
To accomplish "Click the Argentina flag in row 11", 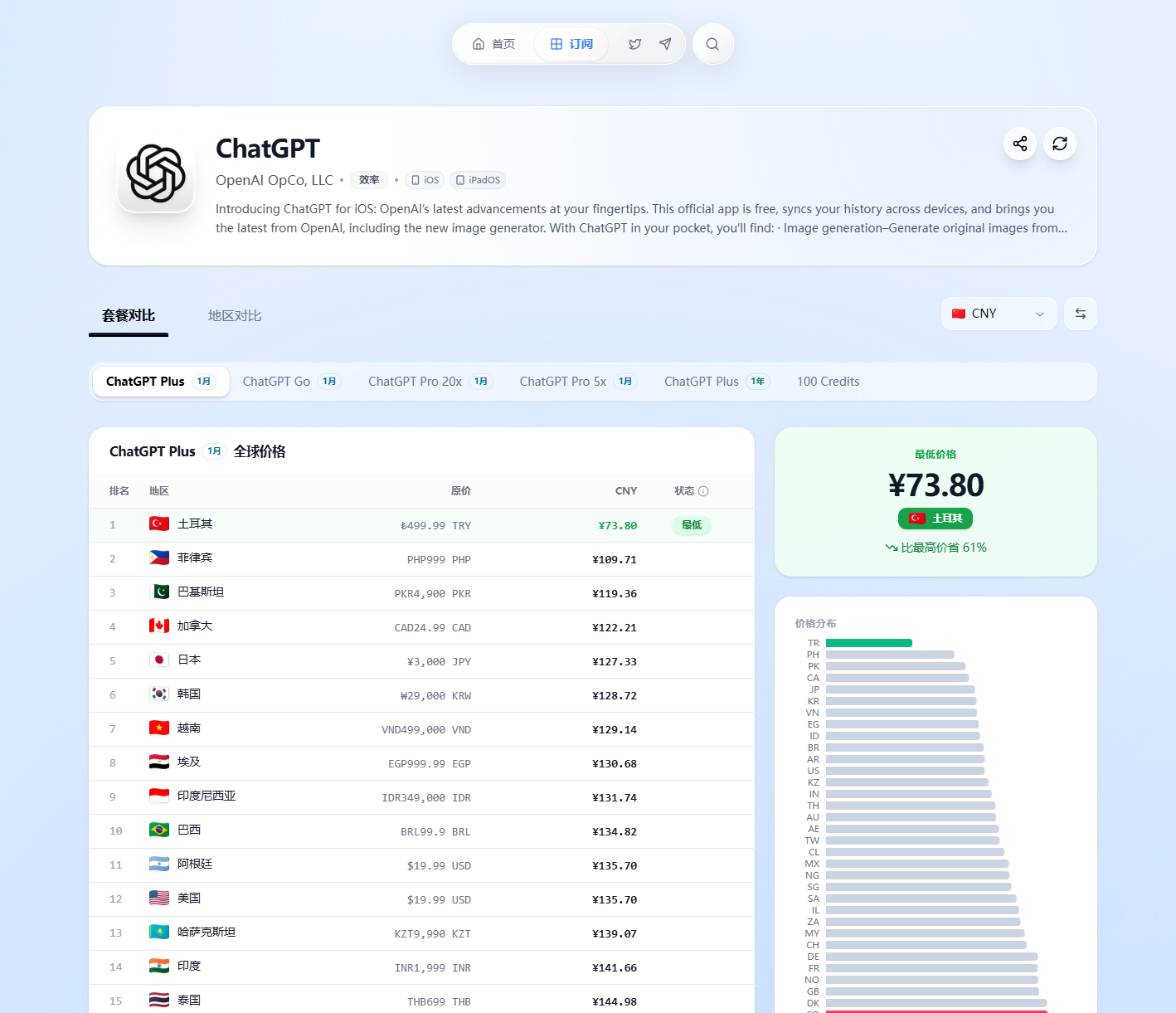I will [159, 864].
